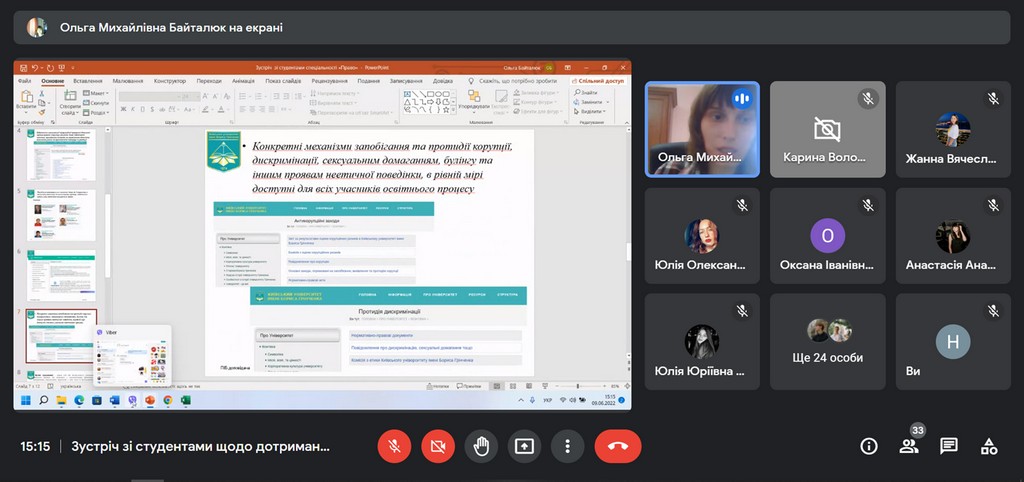
Task: Click the presenter avatar in top banner
Action: click(x=37, y=28)
